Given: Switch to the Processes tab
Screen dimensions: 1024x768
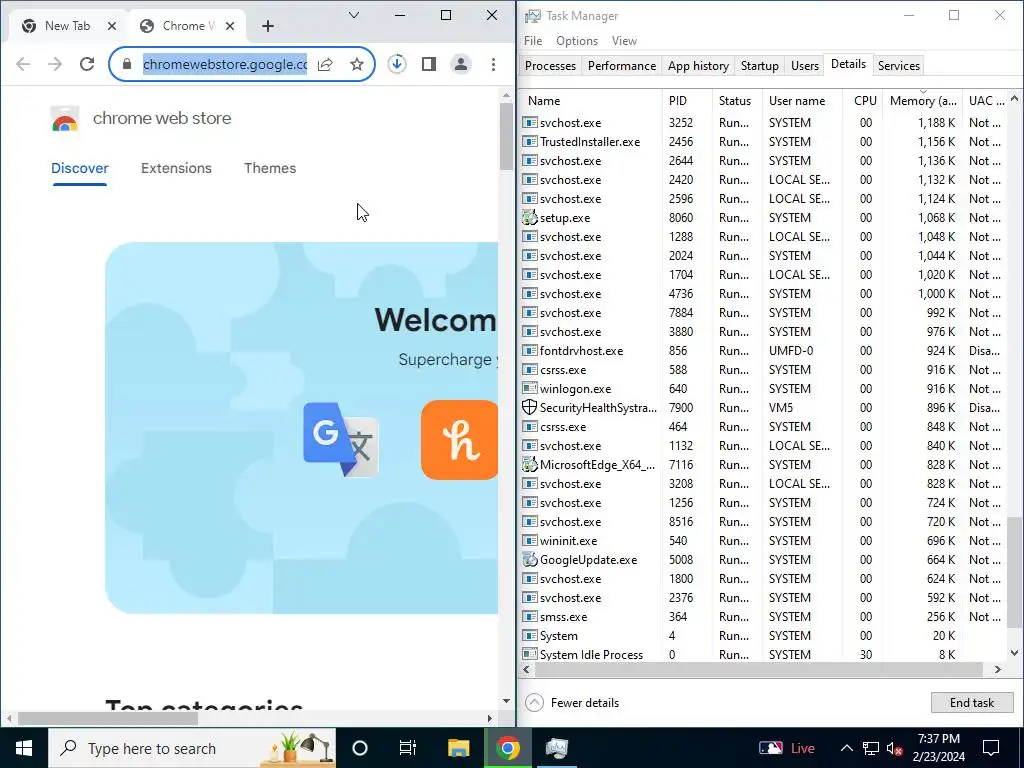Looking at the screenshot, I should (551, 66).
